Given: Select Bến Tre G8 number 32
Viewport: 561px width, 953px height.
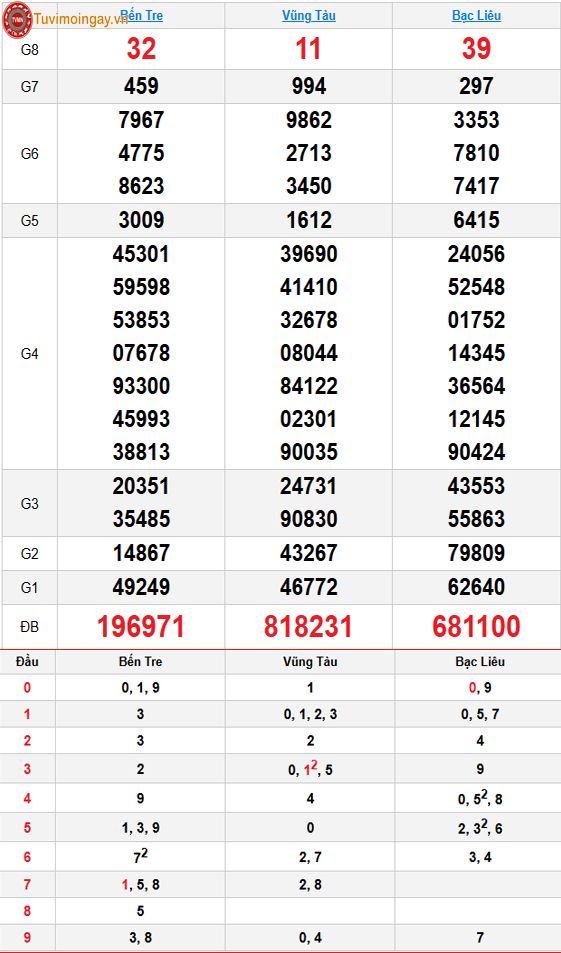Looking at the screenshot, I should click(142, 49).
